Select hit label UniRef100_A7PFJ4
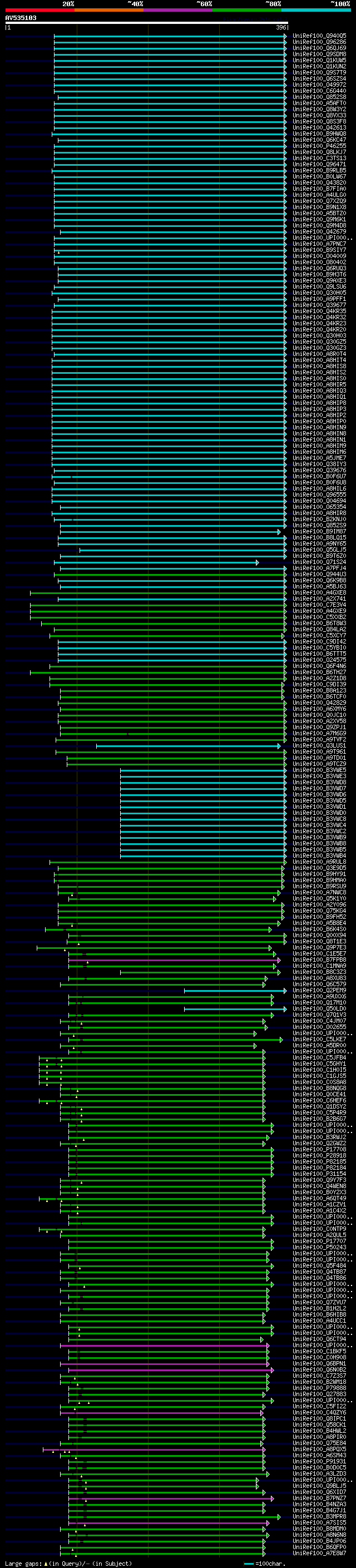This screenshot has width=356, height=1568. pyautogui.click(x=319, y=568)
